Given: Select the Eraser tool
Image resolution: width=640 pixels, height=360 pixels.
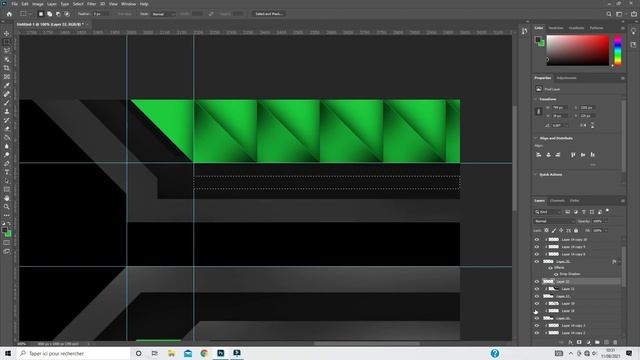Looking at the screenshot, I should tap(7, 129).
